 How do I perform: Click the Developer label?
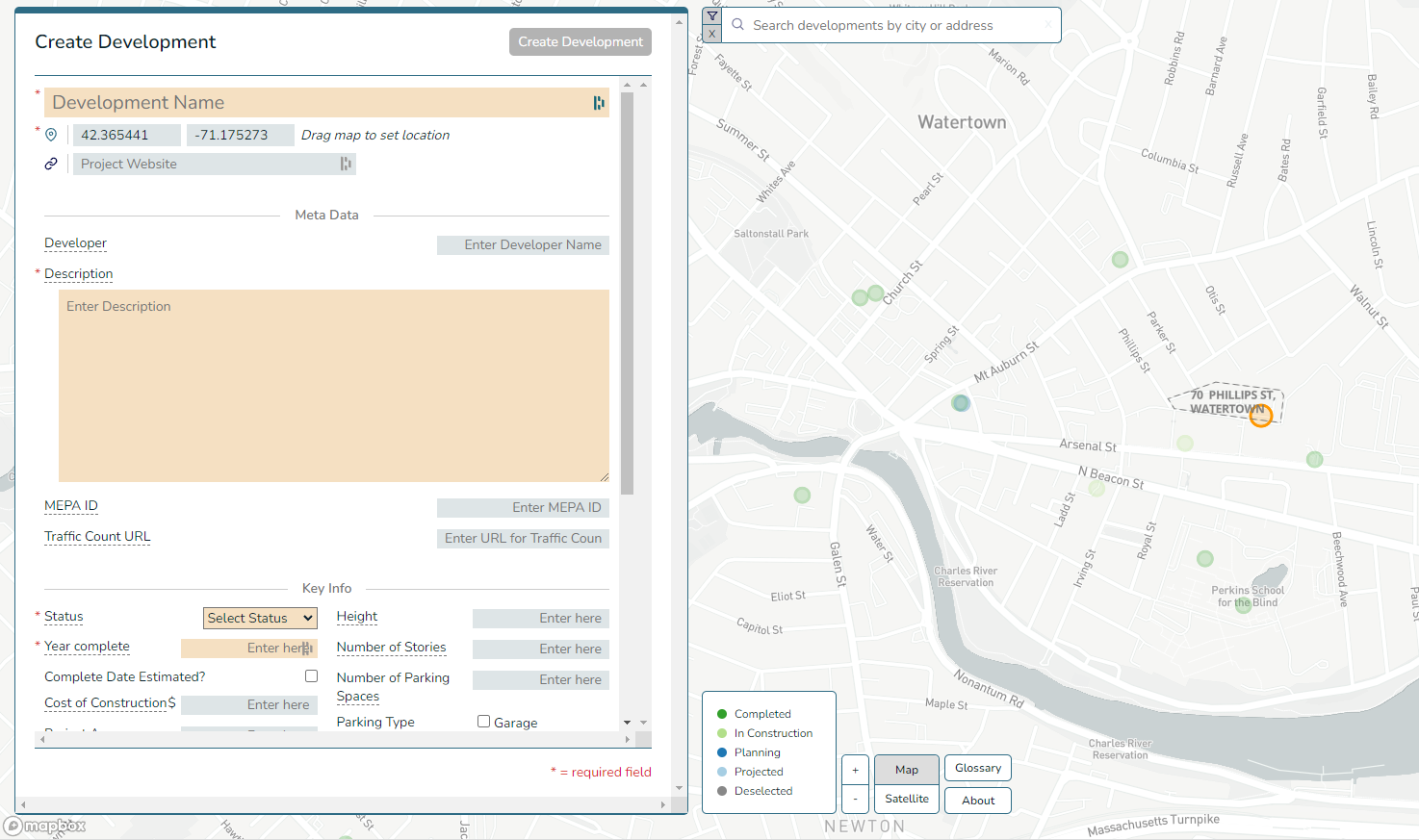coord(75,243)
